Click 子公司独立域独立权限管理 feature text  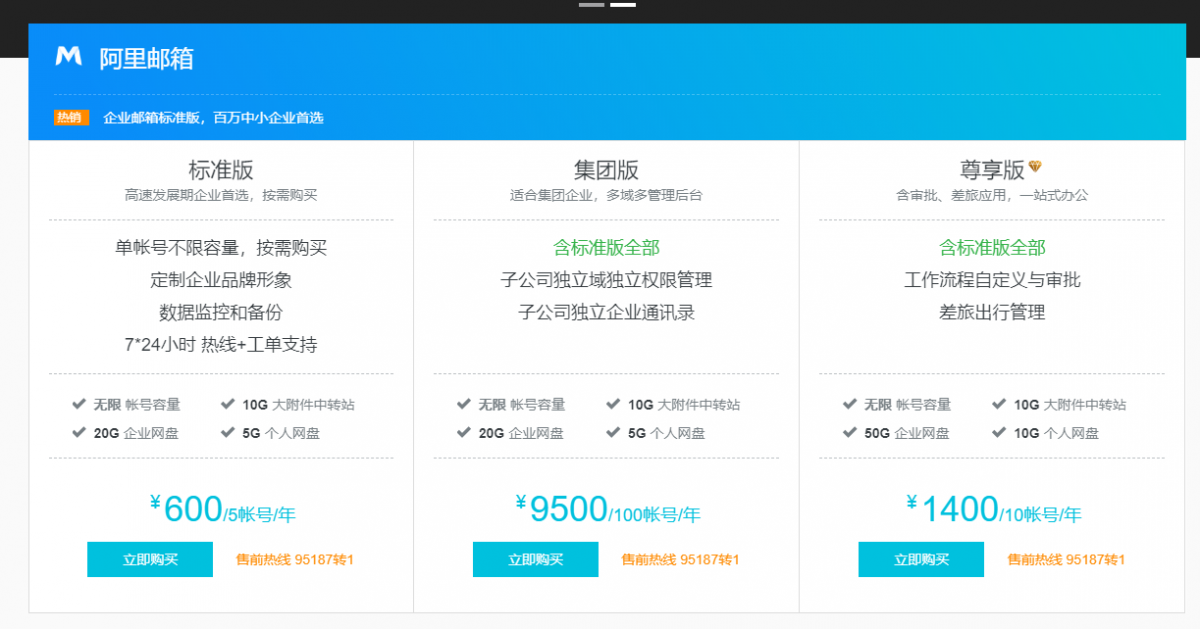[x=606, y=280]
